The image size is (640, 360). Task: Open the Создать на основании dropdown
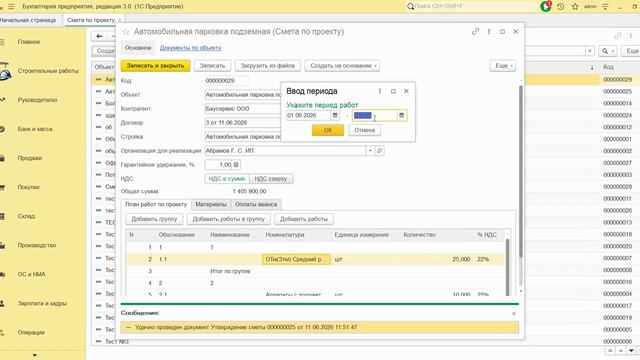tap(342, 66)
